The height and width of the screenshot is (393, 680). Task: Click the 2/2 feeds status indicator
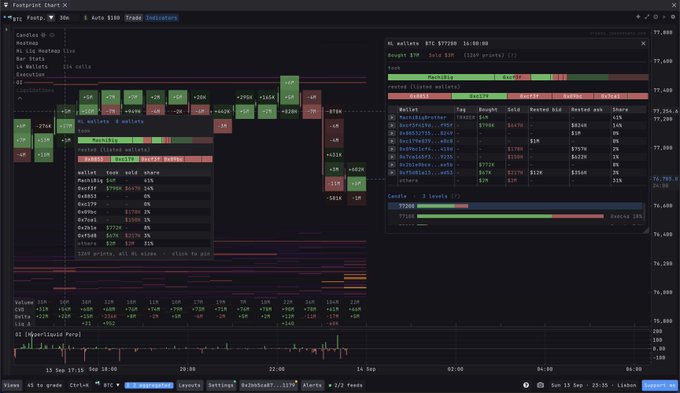coord(346,385)
